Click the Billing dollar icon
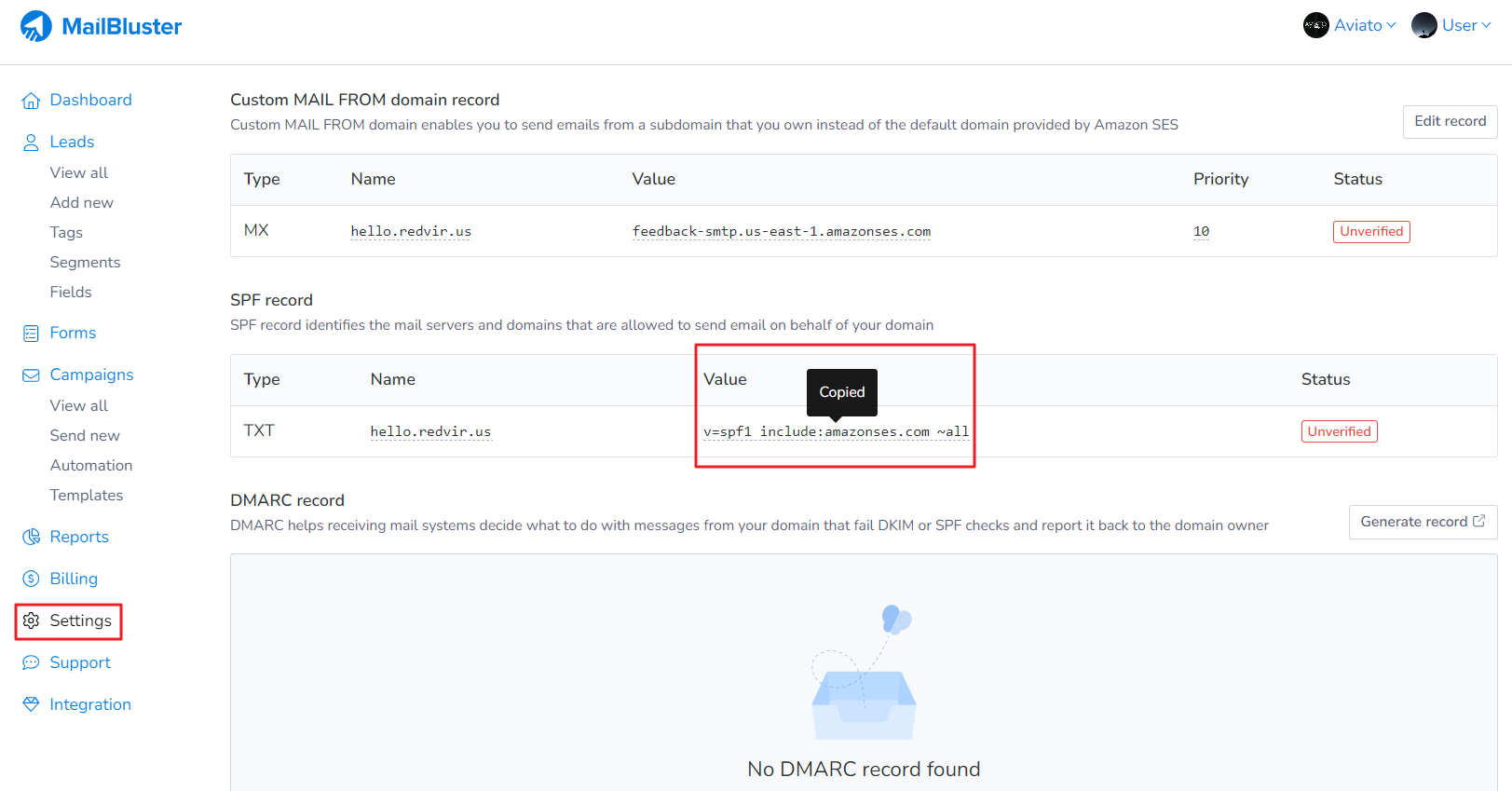Image resolution: width=1512 pixels, height=791 pixels. (31, 580)
